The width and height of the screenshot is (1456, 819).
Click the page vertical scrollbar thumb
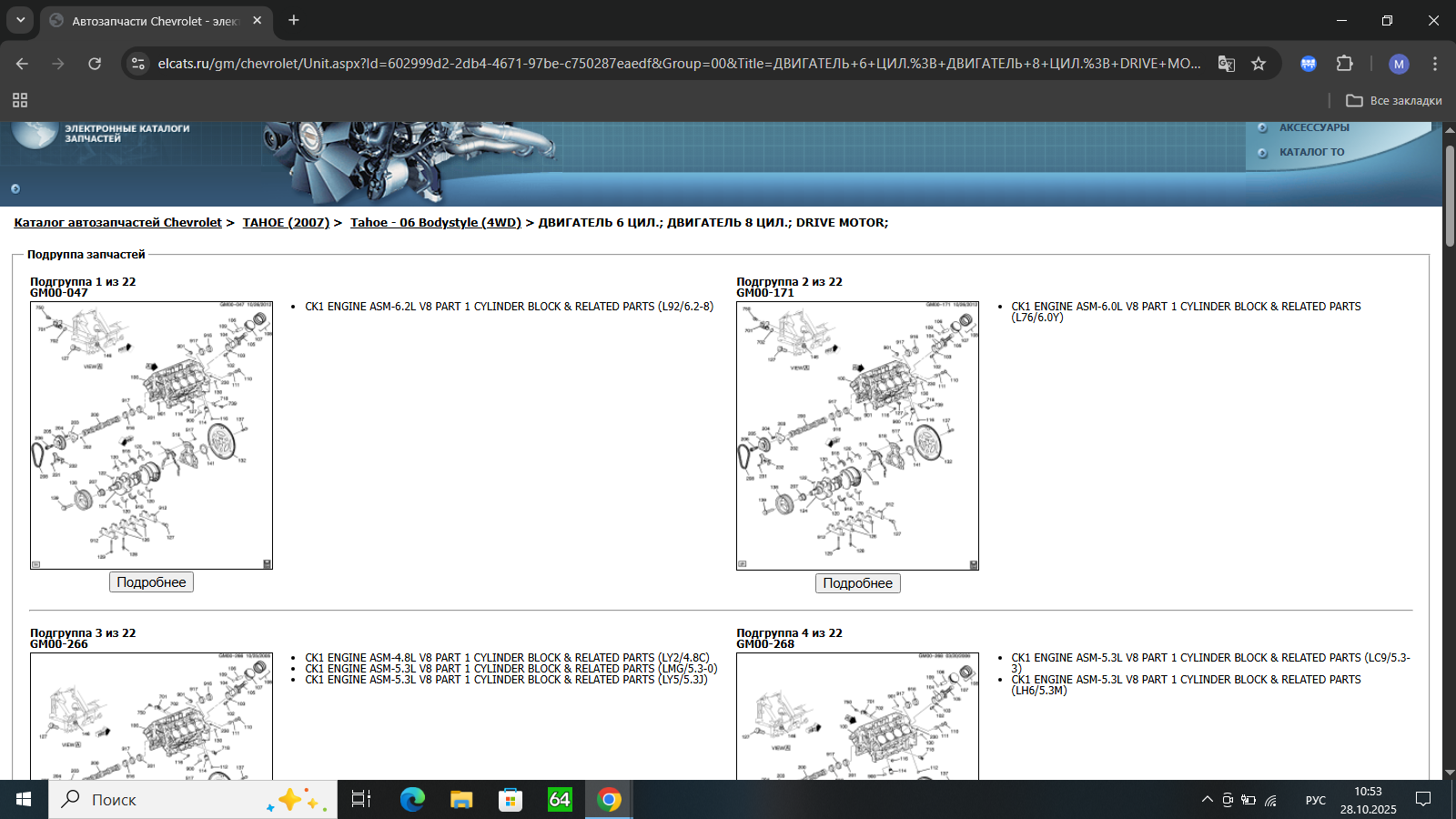[1450, 196]
